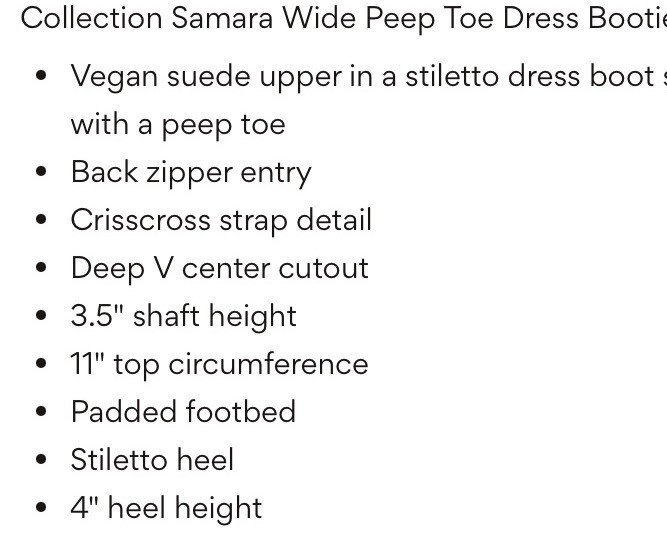Click the bullet dot before 11" top circumference
The width and height of the screenshot is (667, 546).
pyautogui.click(x=41, y=364)
